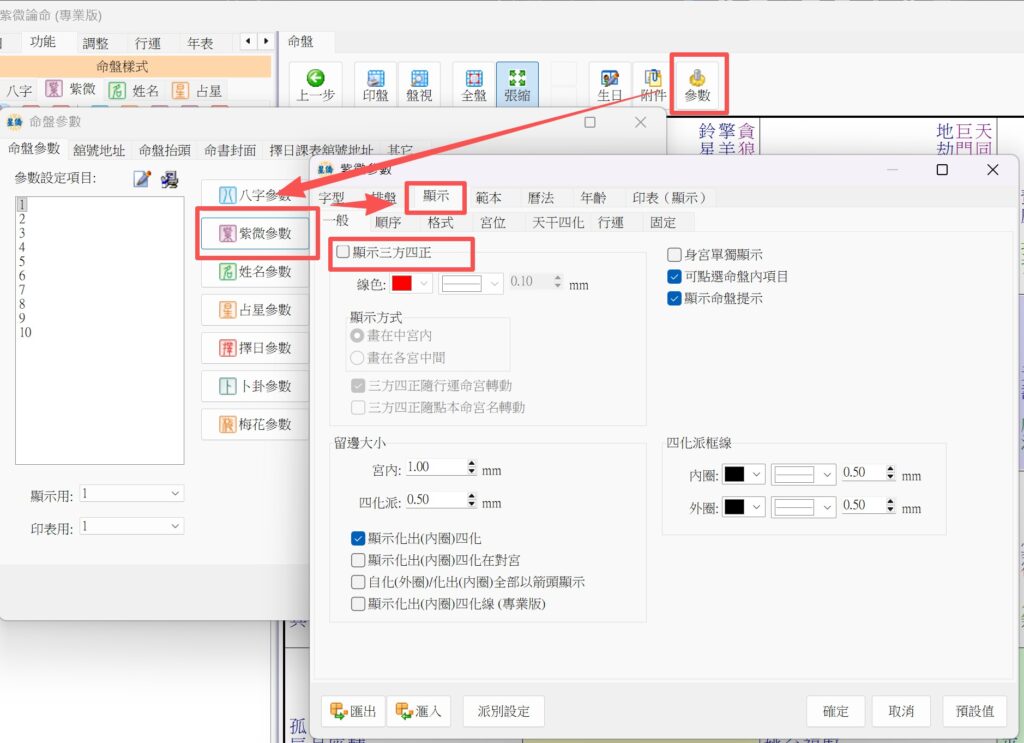Open the 天干四化 sub-tab
Viewport: 1024px width, 743px height.
(x=558, y=222)
